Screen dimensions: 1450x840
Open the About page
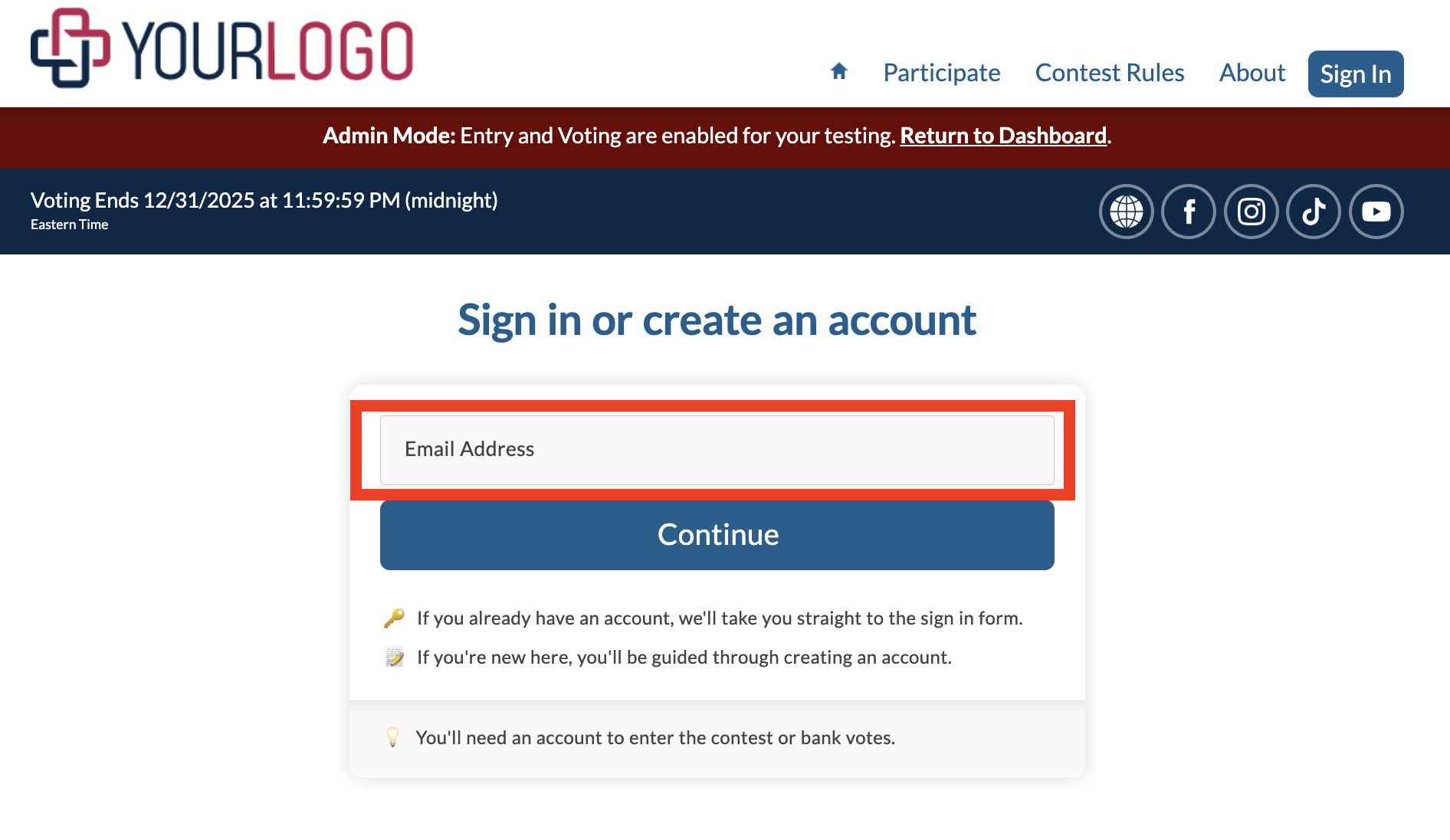pyautogui.click(x=1252, y=73)
